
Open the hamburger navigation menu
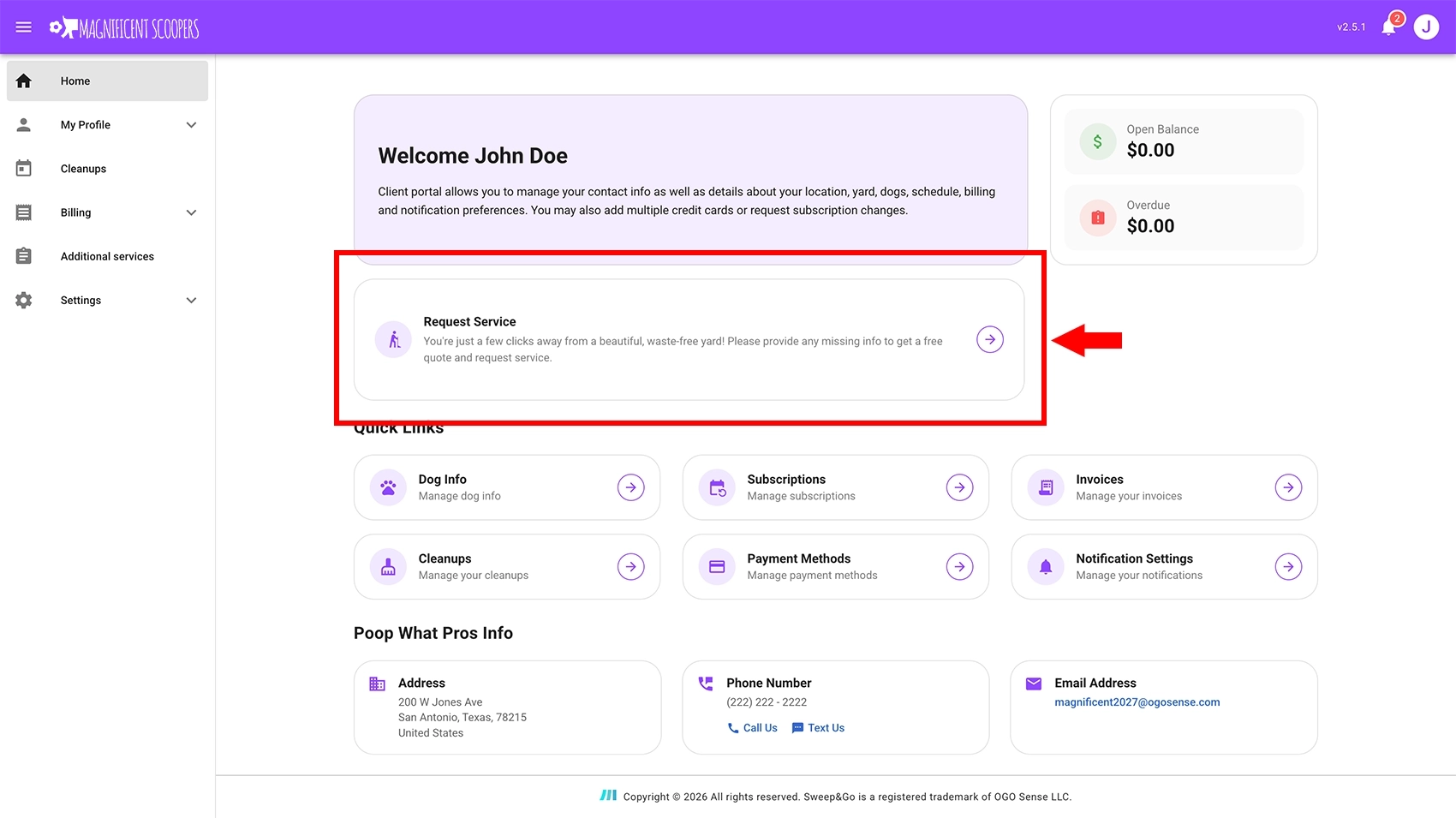[x=23, y=27]
